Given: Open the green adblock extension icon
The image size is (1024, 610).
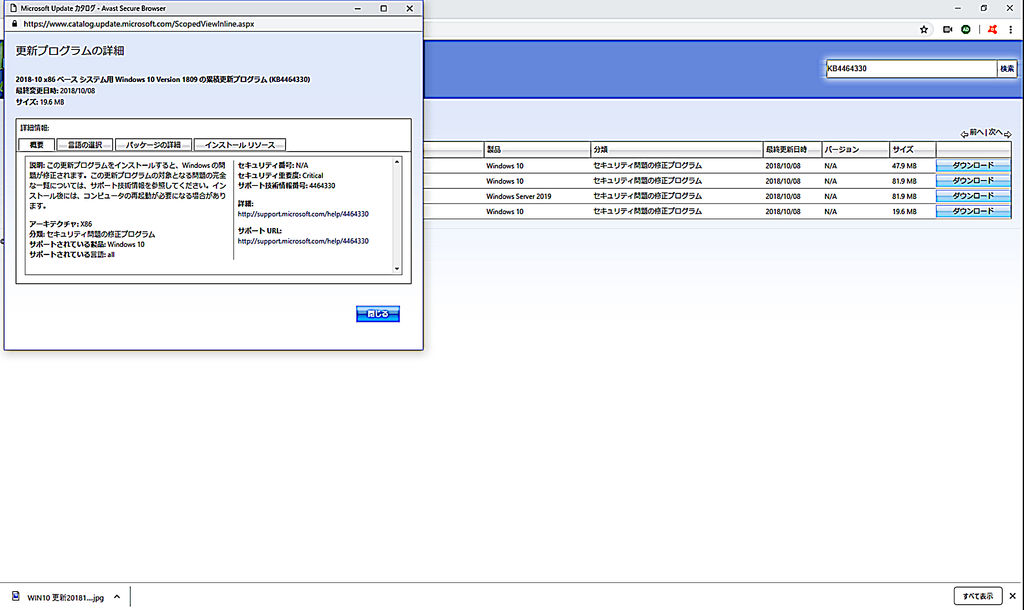Looking at the screenshot, I should tap(966, 29).
